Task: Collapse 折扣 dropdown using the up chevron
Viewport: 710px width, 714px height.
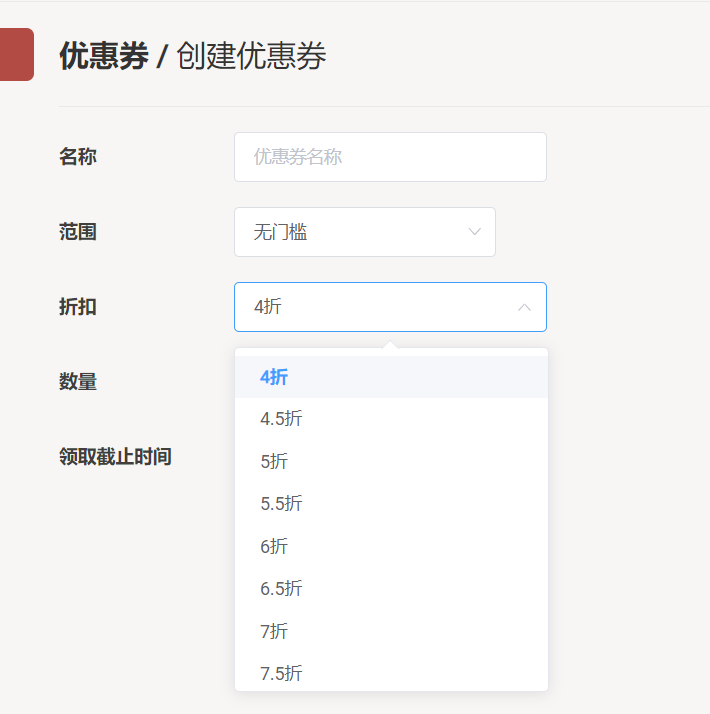Action: (x=524, y=307)
